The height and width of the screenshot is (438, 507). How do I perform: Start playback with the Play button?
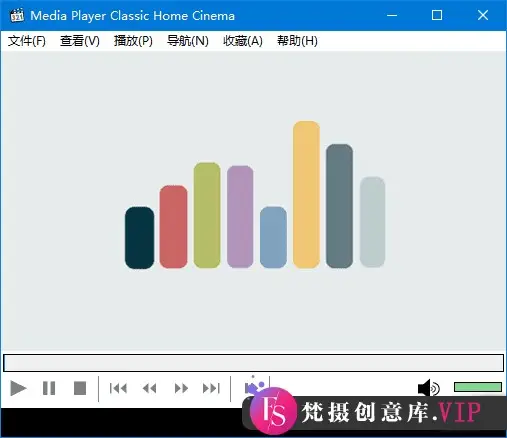tap(18, 388)
